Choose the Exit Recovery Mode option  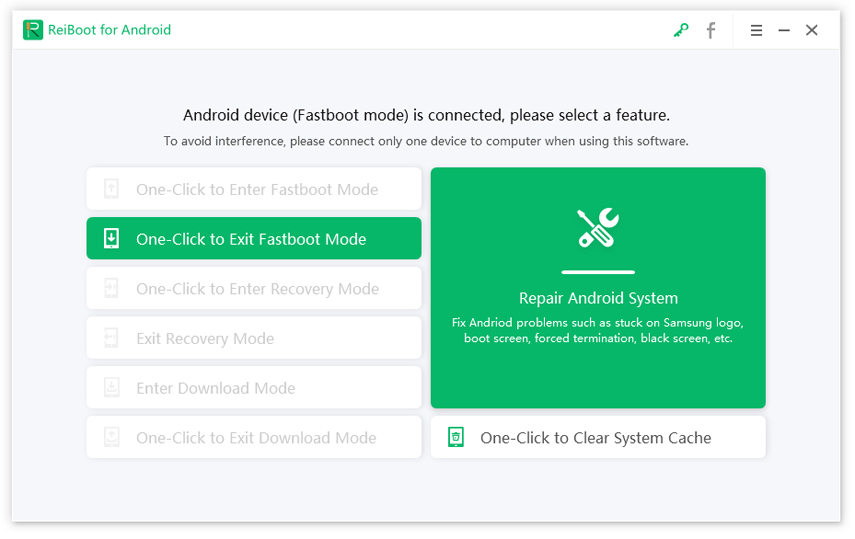[205, 338]
